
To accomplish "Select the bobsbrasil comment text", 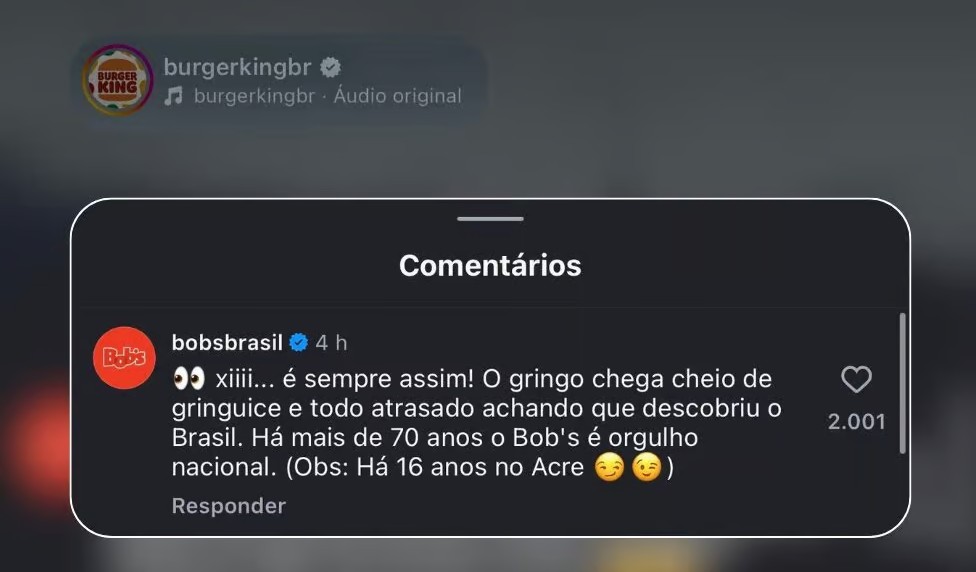I will click(477, 423).
